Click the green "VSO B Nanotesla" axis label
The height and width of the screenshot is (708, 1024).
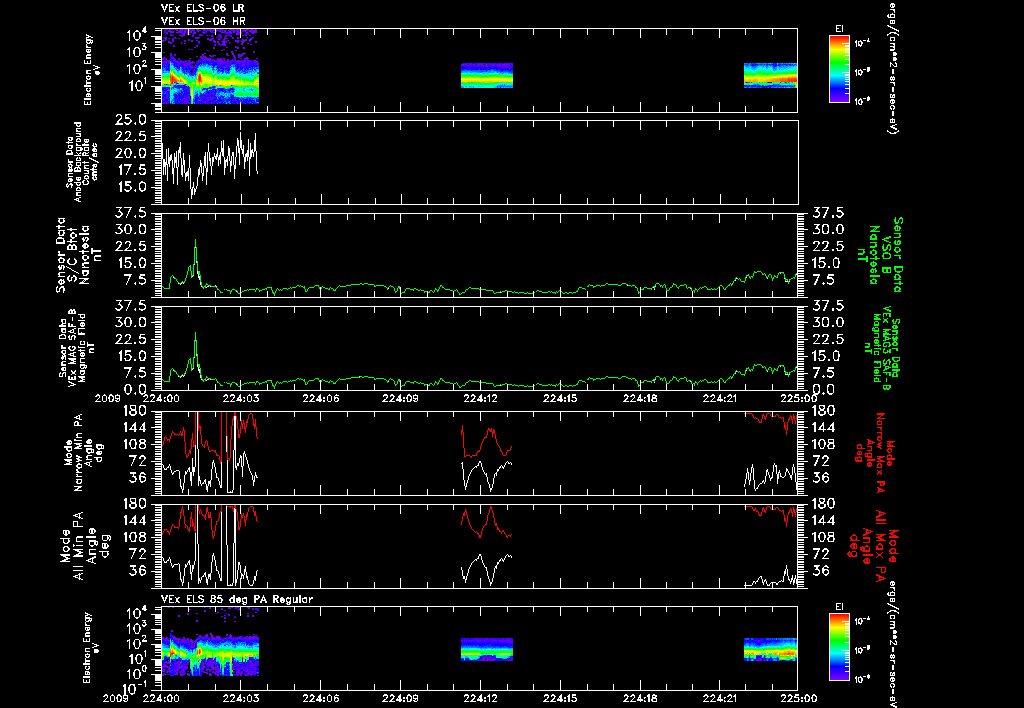[879, 255]
